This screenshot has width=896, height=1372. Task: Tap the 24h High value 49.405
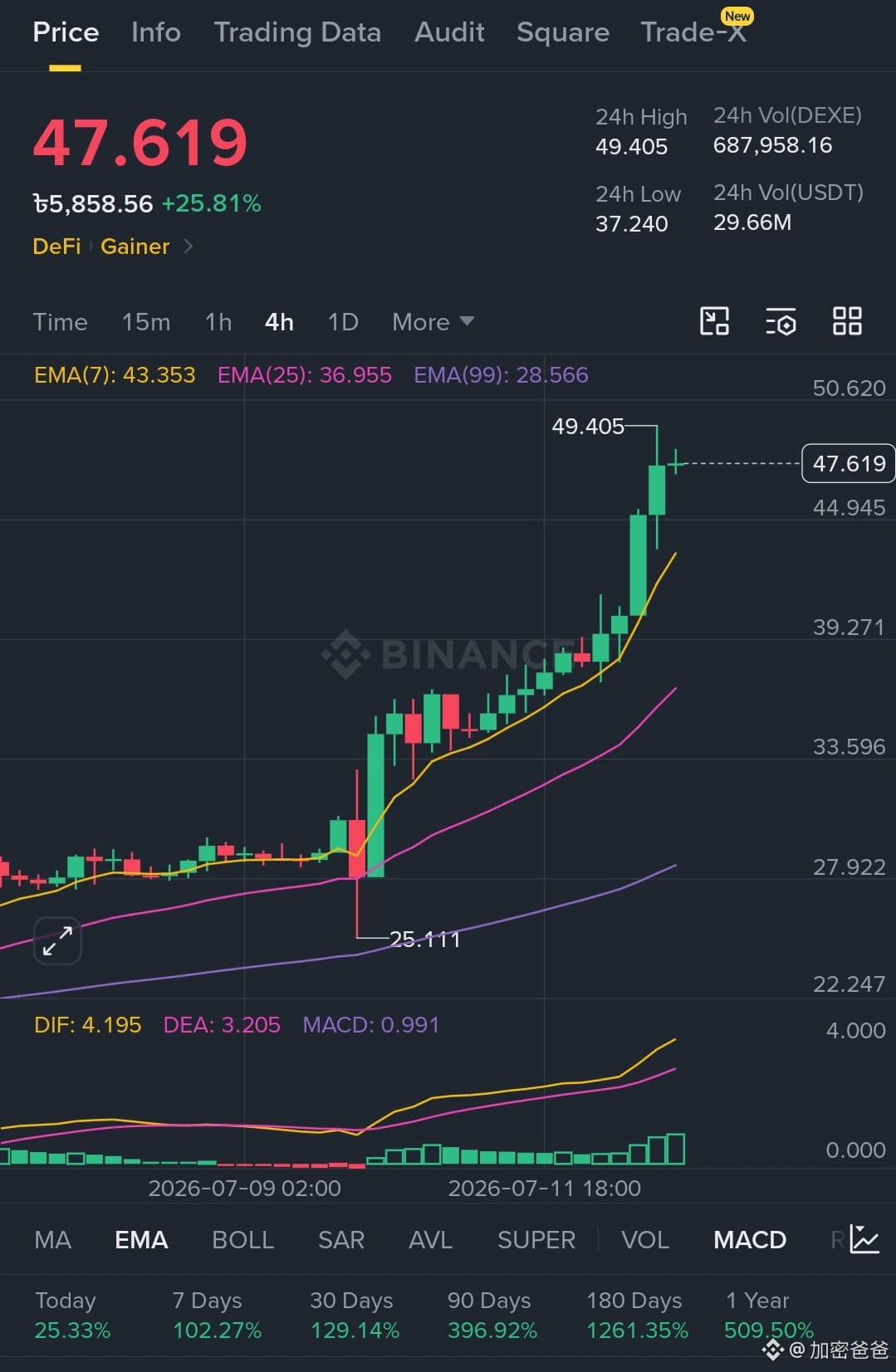[x=631, y=147]
